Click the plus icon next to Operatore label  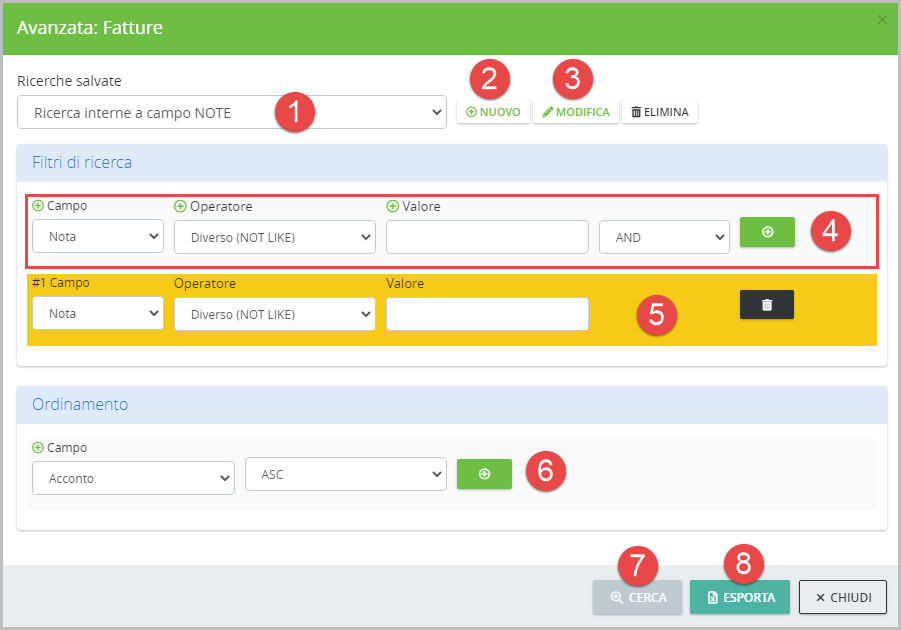coord(180,207)
